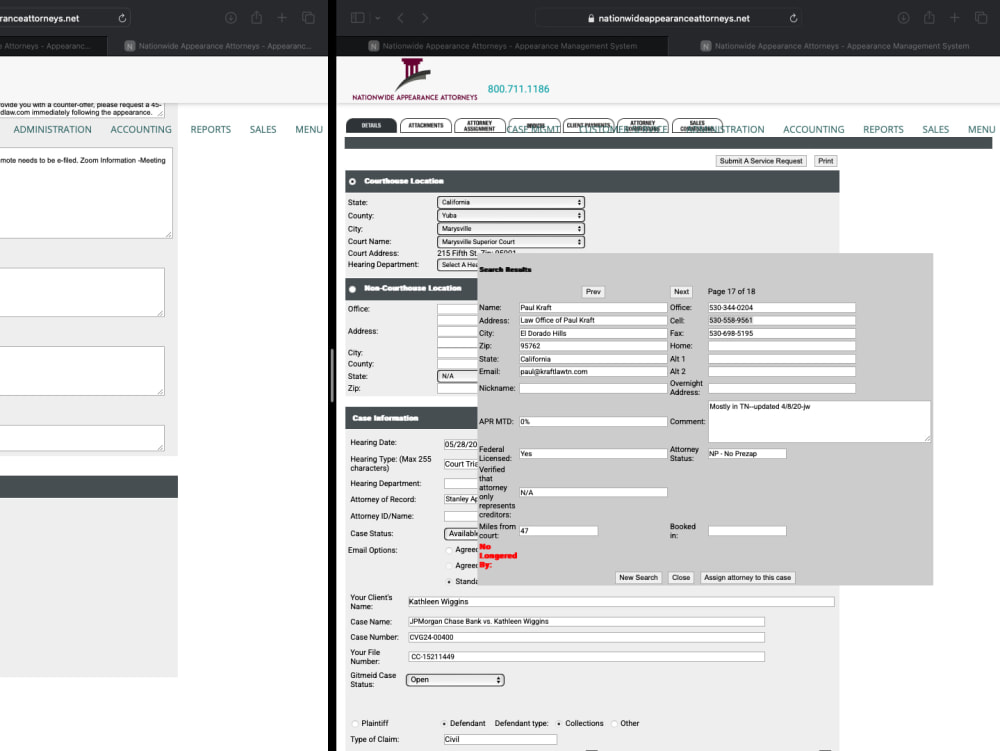Viewport: 1000px width, 751px height.
Task: Open the City dropdown showing Marysville
Action: (510, 228)
